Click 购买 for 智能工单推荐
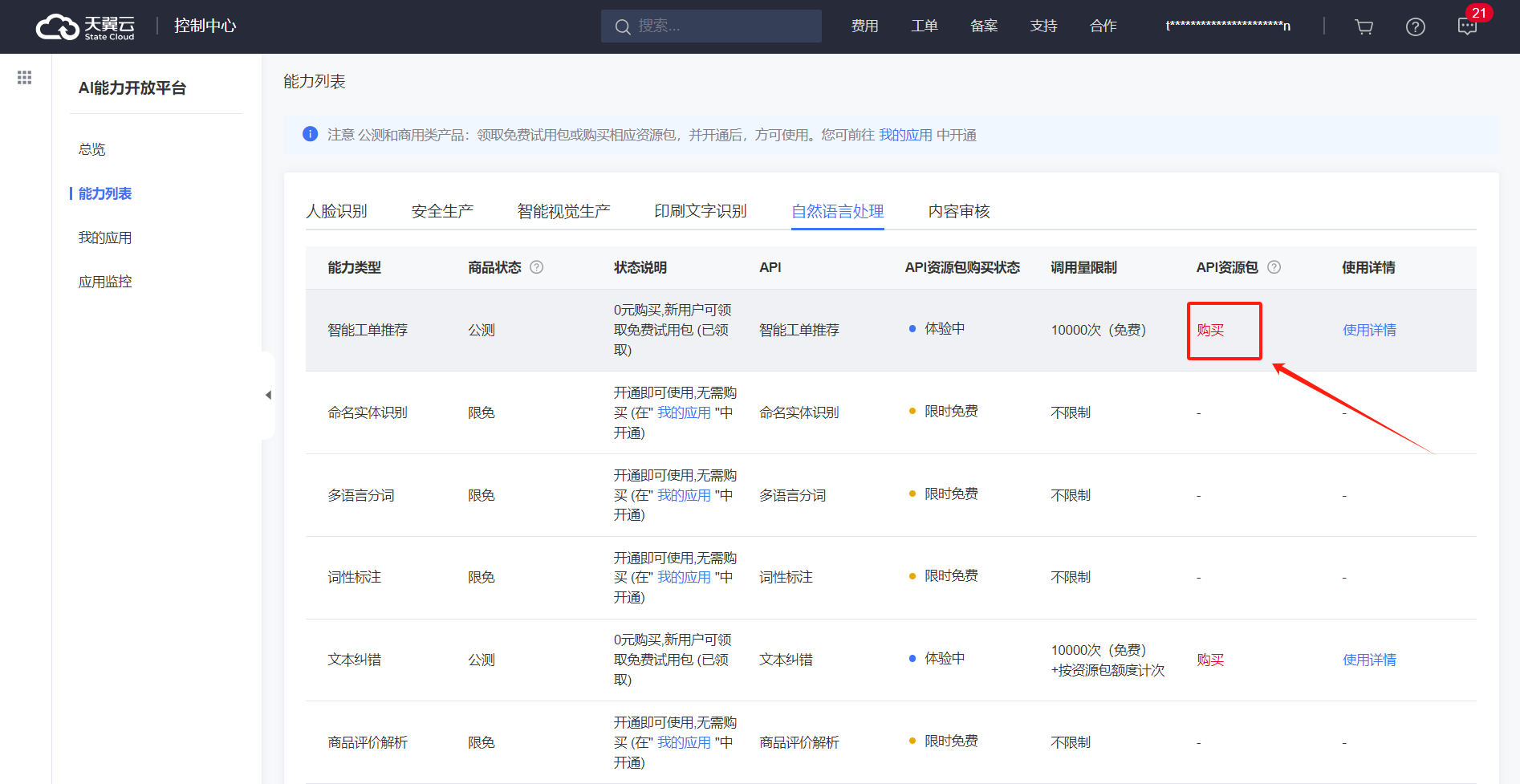Viewport: 1520px width, 784px height. pyautogui.click(x=1210, y=330)
